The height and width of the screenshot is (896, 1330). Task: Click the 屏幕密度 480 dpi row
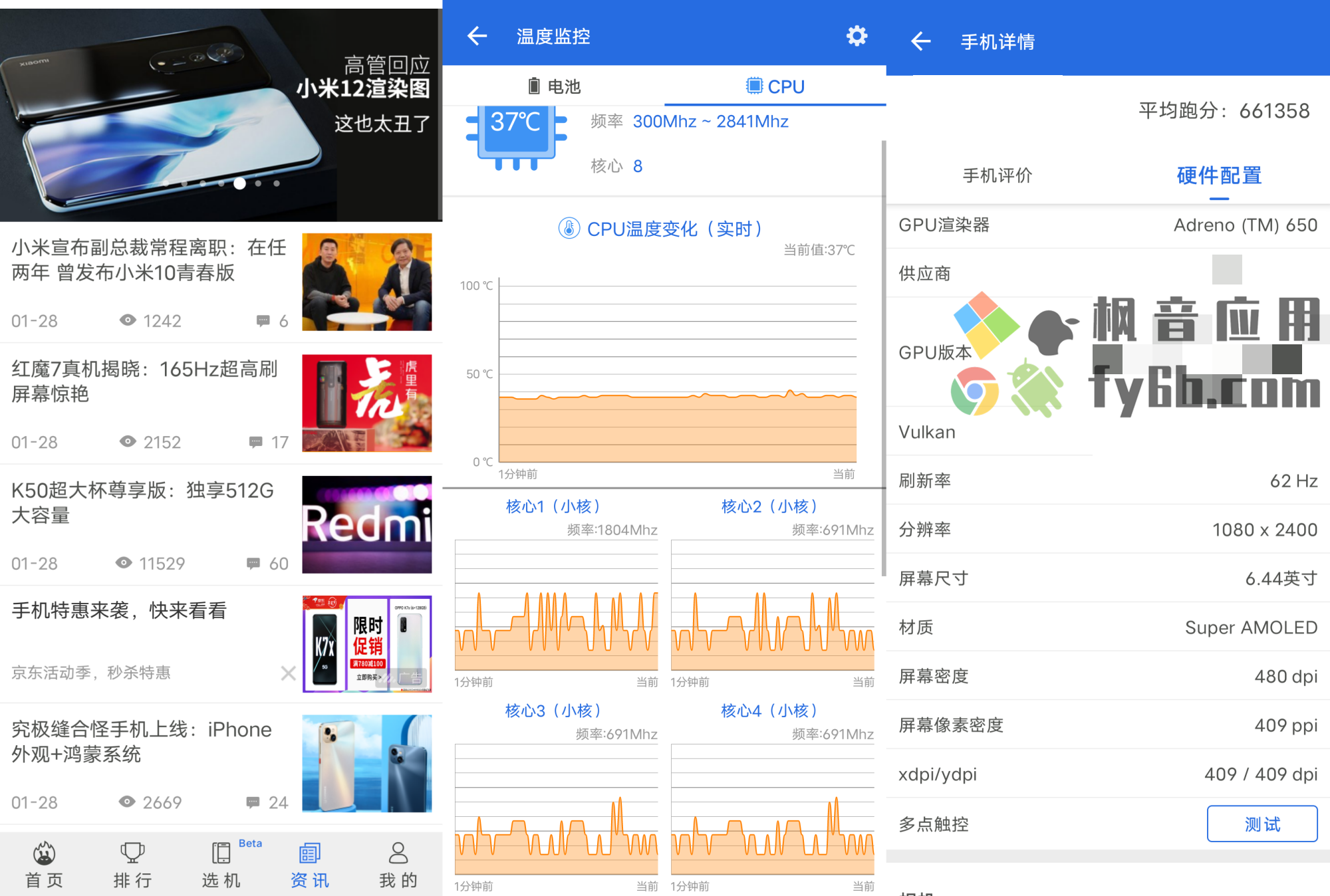(1108, 677)
